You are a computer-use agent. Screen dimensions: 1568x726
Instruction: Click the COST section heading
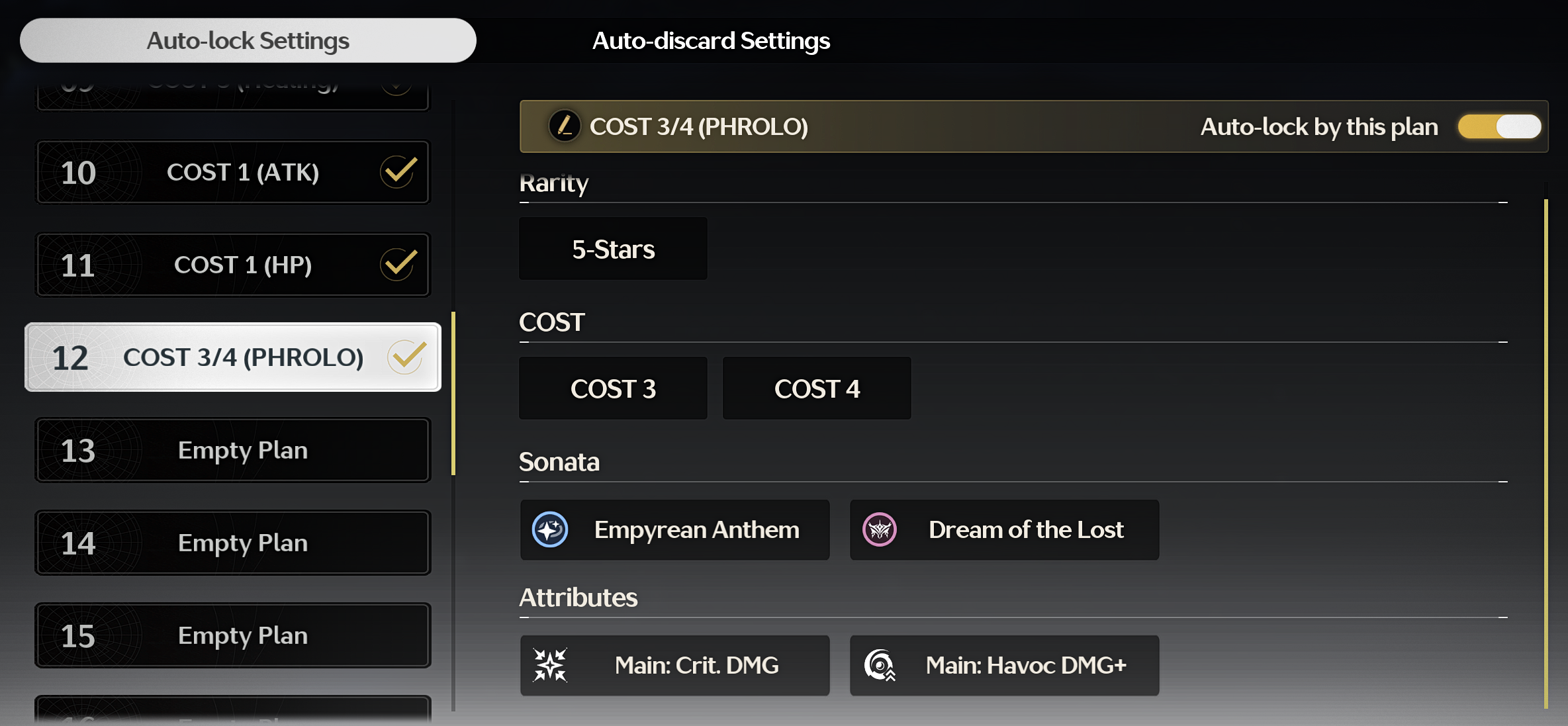coord(552,322)
